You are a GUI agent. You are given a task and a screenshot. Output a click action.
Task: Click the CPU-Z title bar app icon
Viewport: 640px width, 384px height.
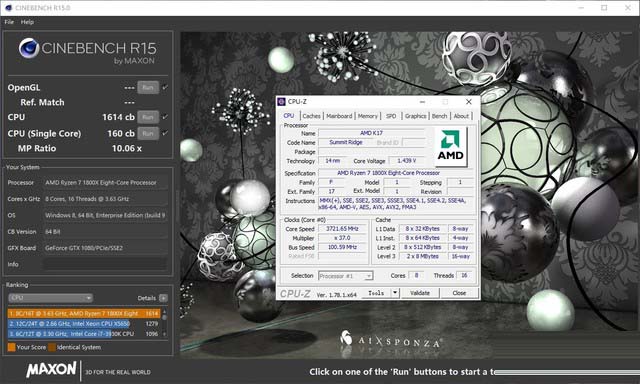(x=282, y=102)
